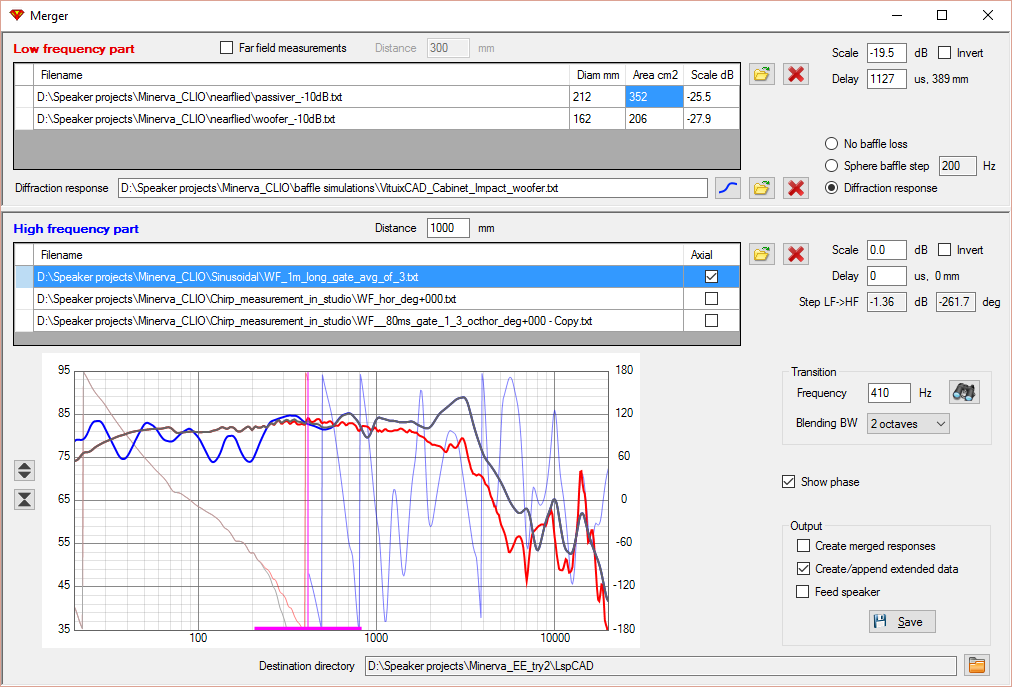Click low frequency Filename column header
The width and height of the screenshot is (1012, 687).
[301, 75]
